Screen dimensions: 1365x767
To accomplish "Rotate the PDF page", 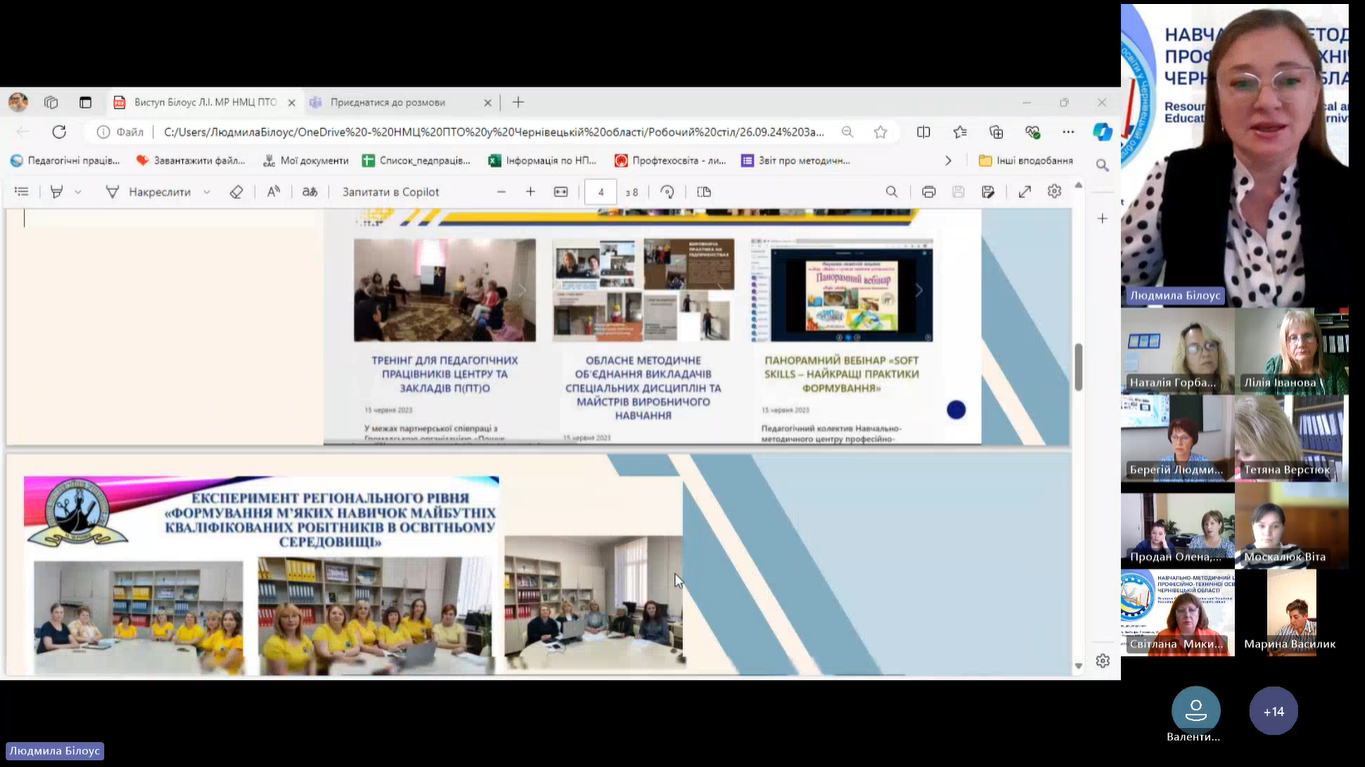I will point(667,192).
